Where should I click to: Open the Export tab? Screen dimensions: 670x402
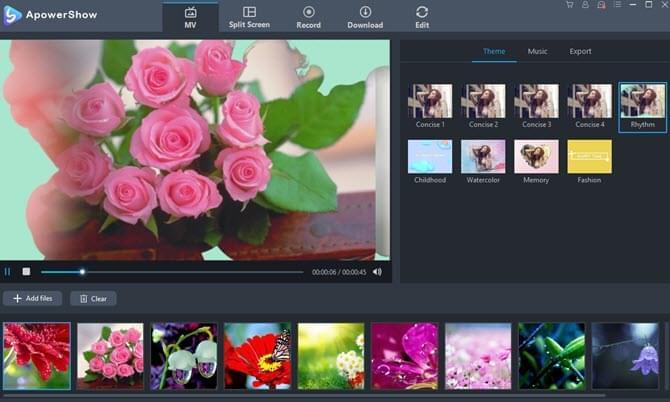(580, 51)
